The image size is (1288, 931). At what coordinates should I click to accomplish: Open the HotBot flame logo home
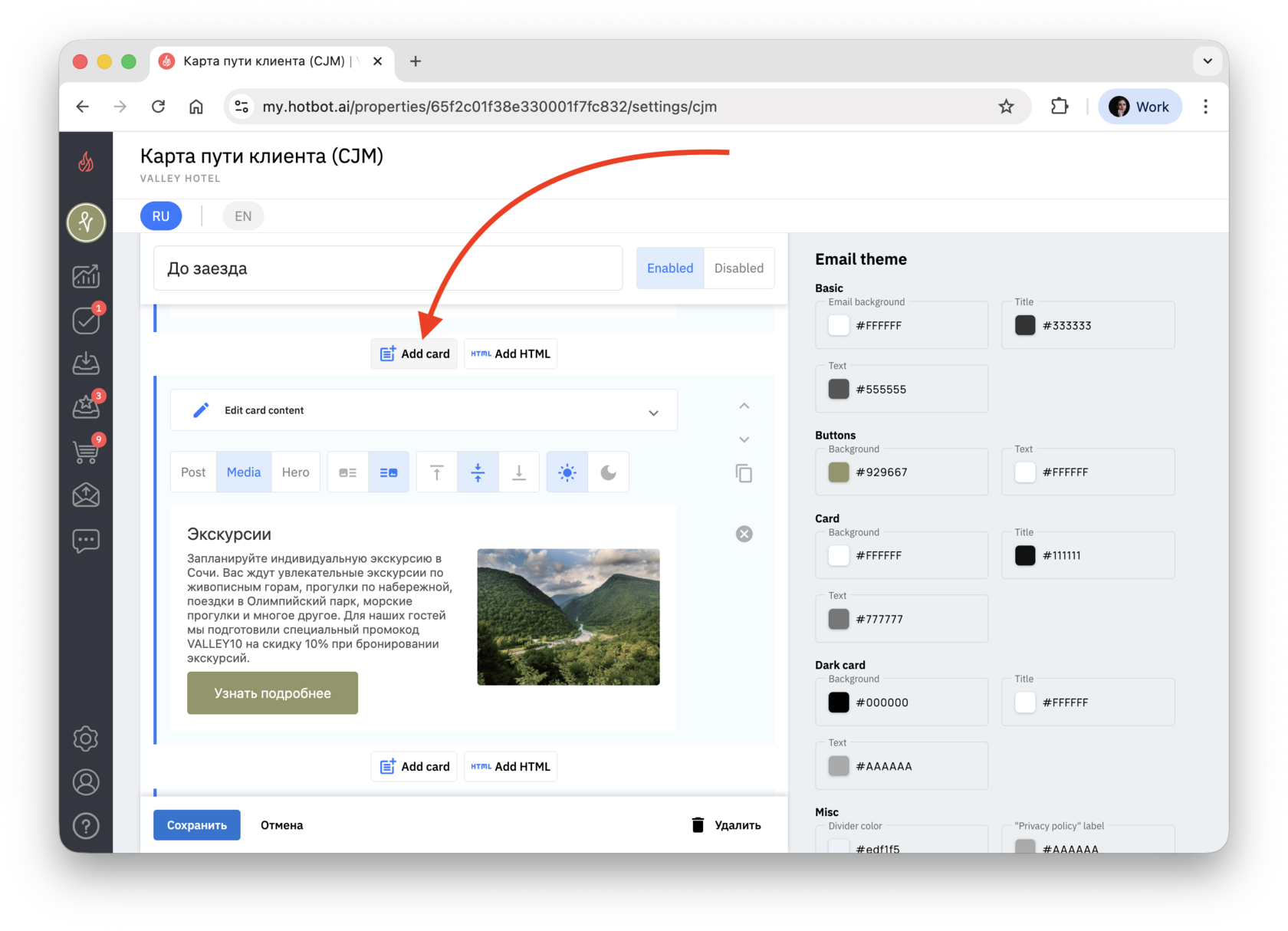coord(86,162)
